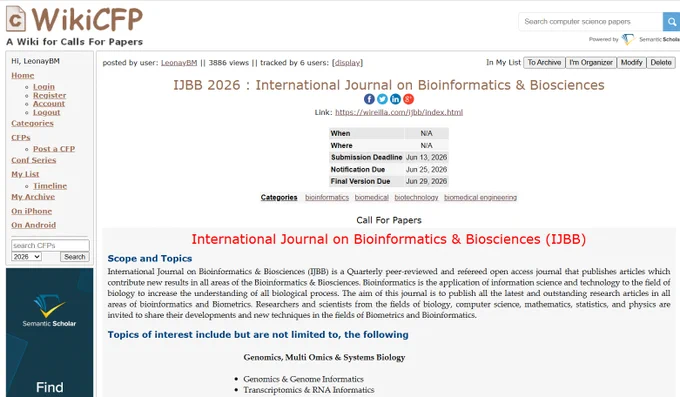Click the red International Journal on Bioinformatics heading
The width and height of the screenshot is (680, 397).
tap(389, 240)
